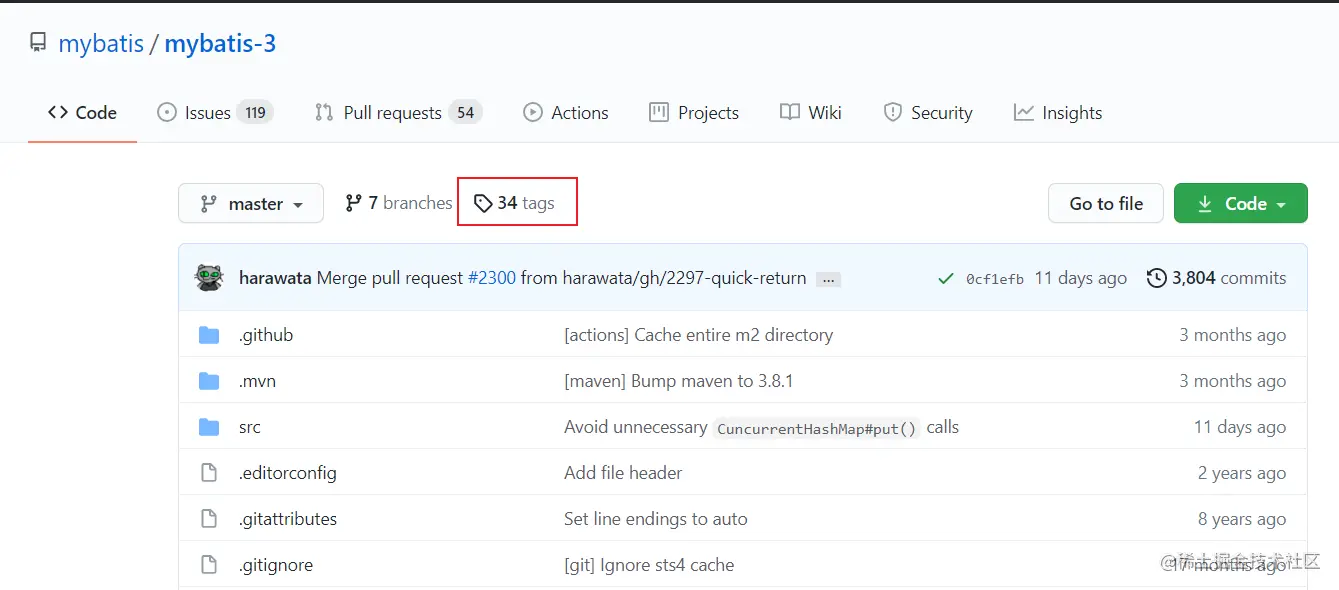Open commit hash 0cf1efb

coord(995,280)
